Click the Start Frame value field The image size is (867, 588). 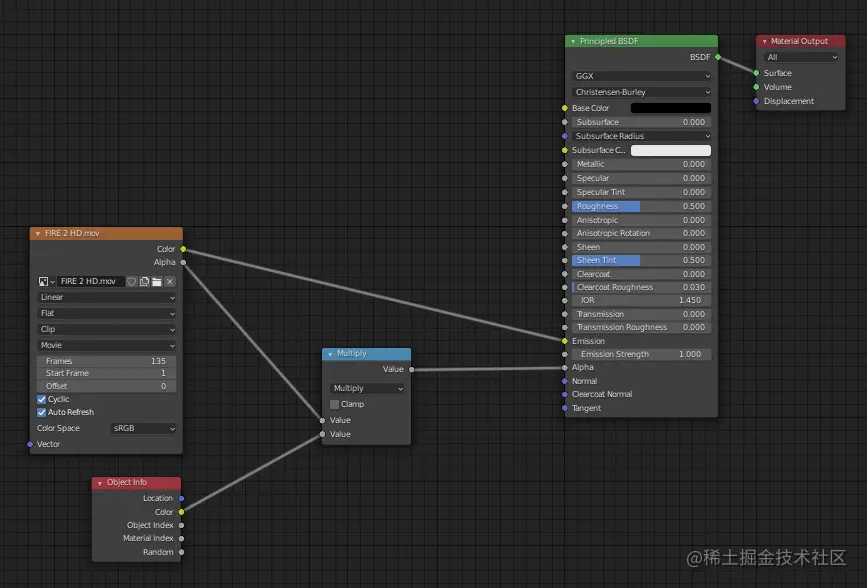pyautogui.click(x=107, y=373)
